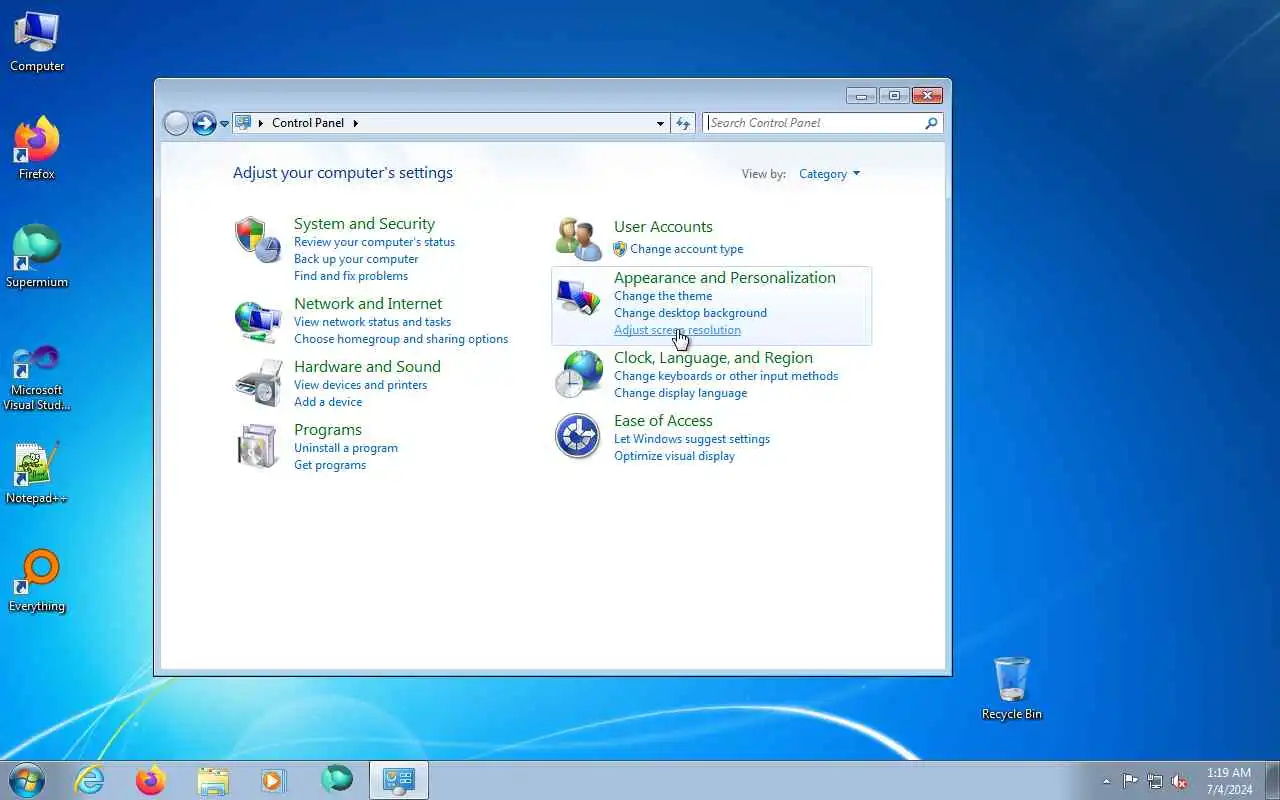Screen dimensions: 1280x800
Task: Click the search magnifier icon
Action: pyautogui.click(x=931, y=123)
